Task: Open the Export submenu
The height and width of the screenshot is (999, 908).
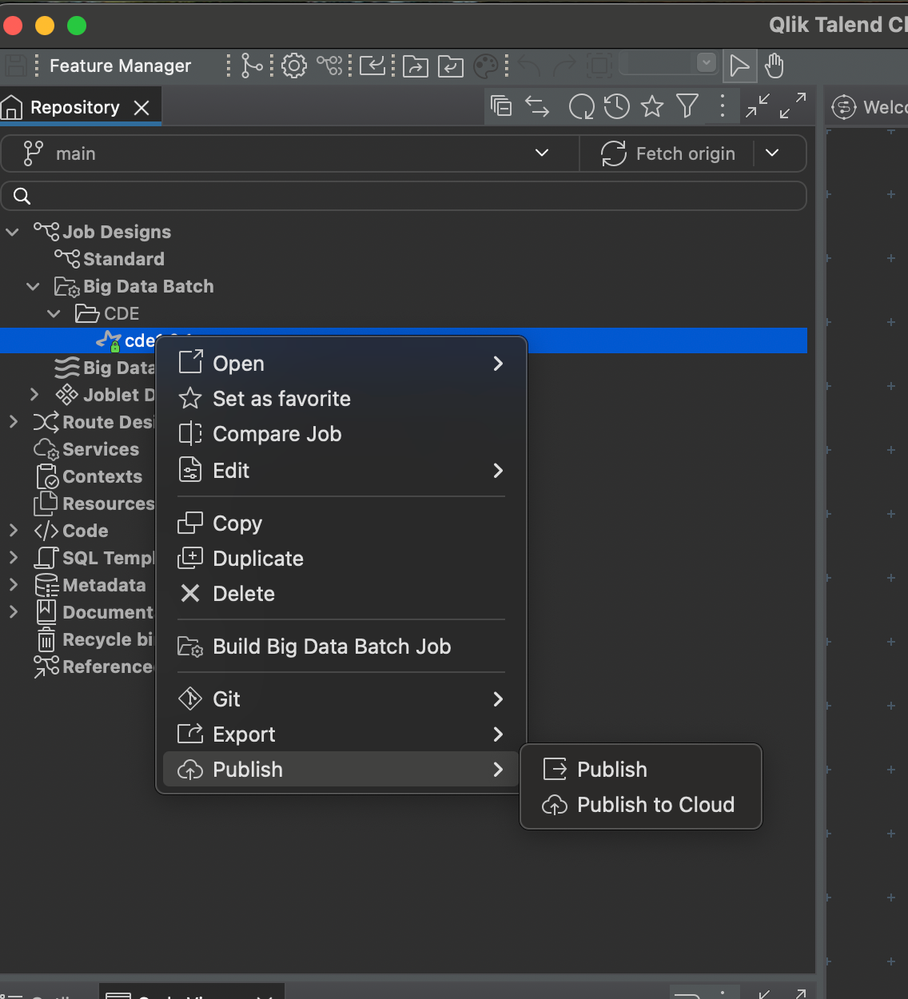Action: 341,735
